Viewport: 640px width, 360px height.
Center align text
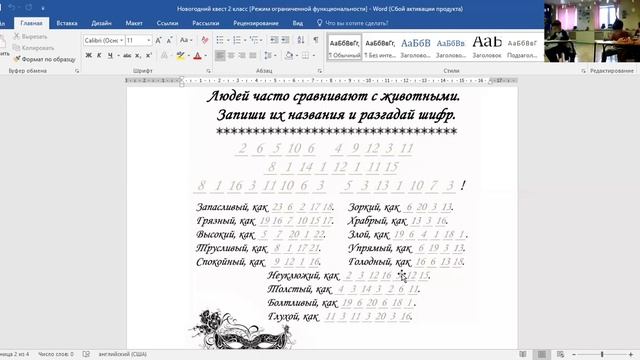point(231,56)
